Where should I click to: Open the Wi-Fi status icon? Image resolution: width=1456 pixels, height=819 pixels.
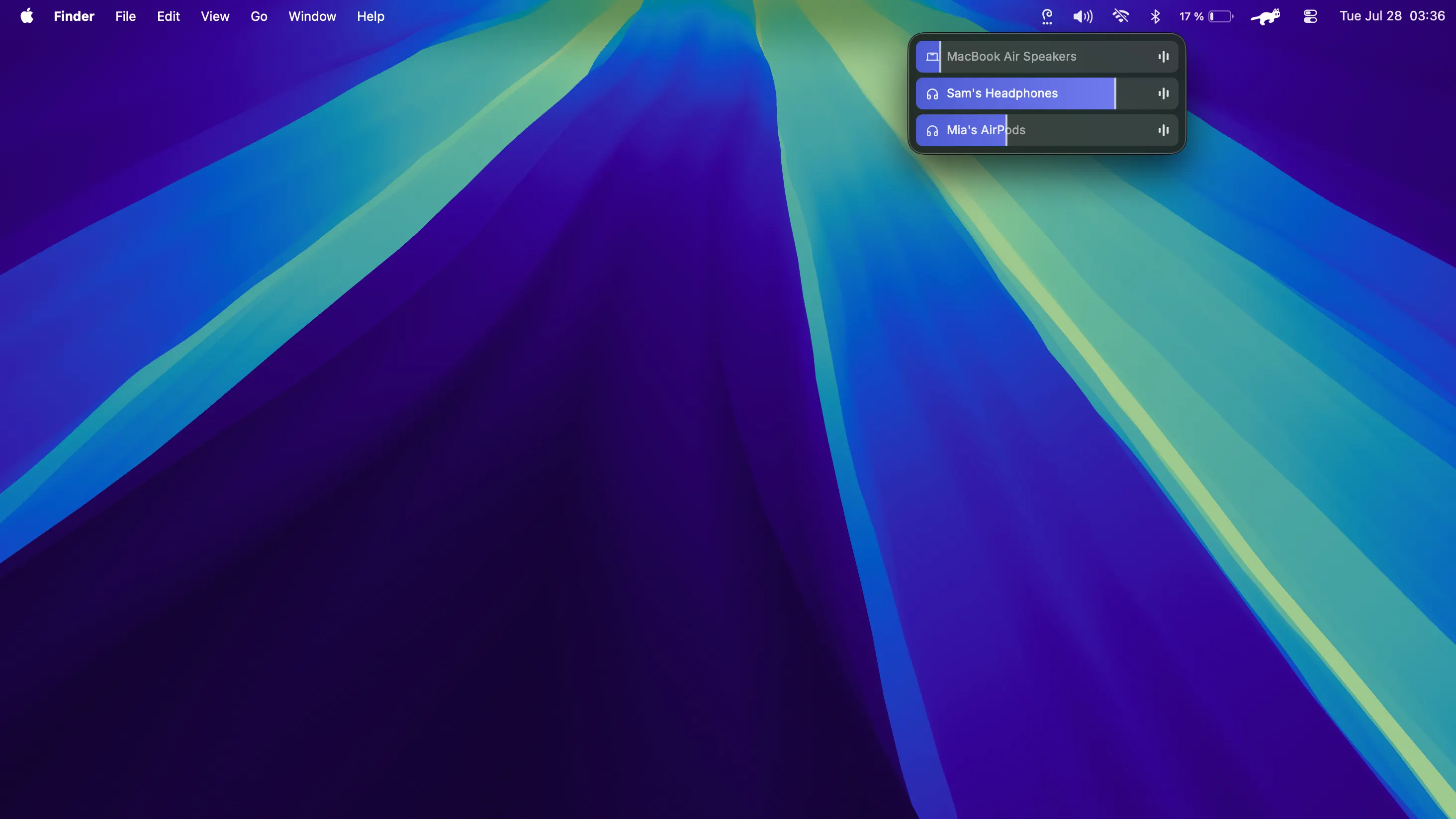[1120, 16]
